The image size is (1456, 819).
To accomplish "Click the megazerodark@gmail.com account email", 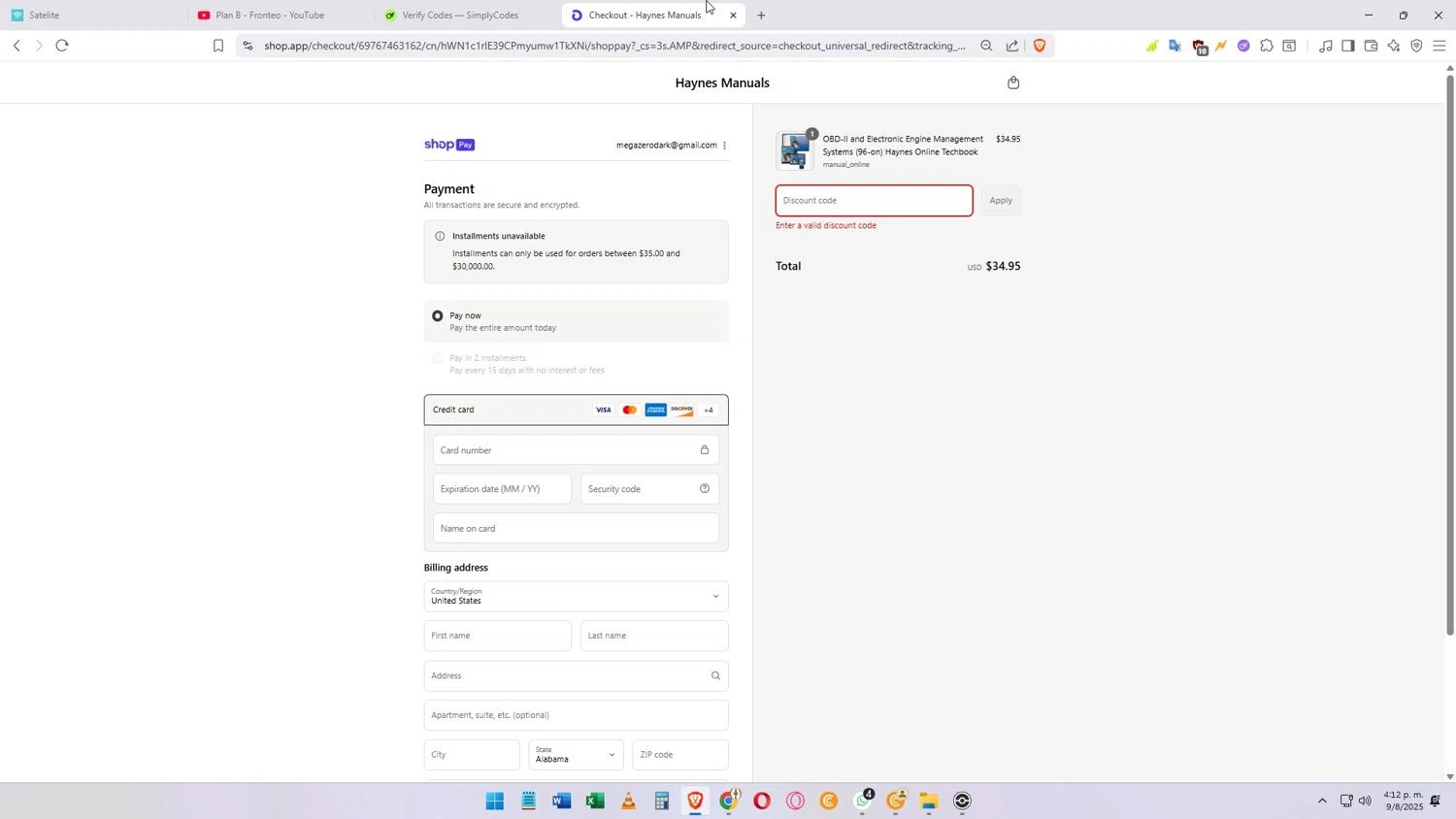I will pyautogui.click(x=666, y=146).
